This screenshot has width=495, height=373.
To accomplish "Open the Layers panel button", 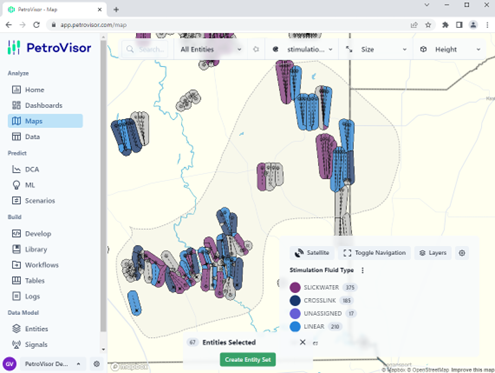I will [x=433, y=253].
